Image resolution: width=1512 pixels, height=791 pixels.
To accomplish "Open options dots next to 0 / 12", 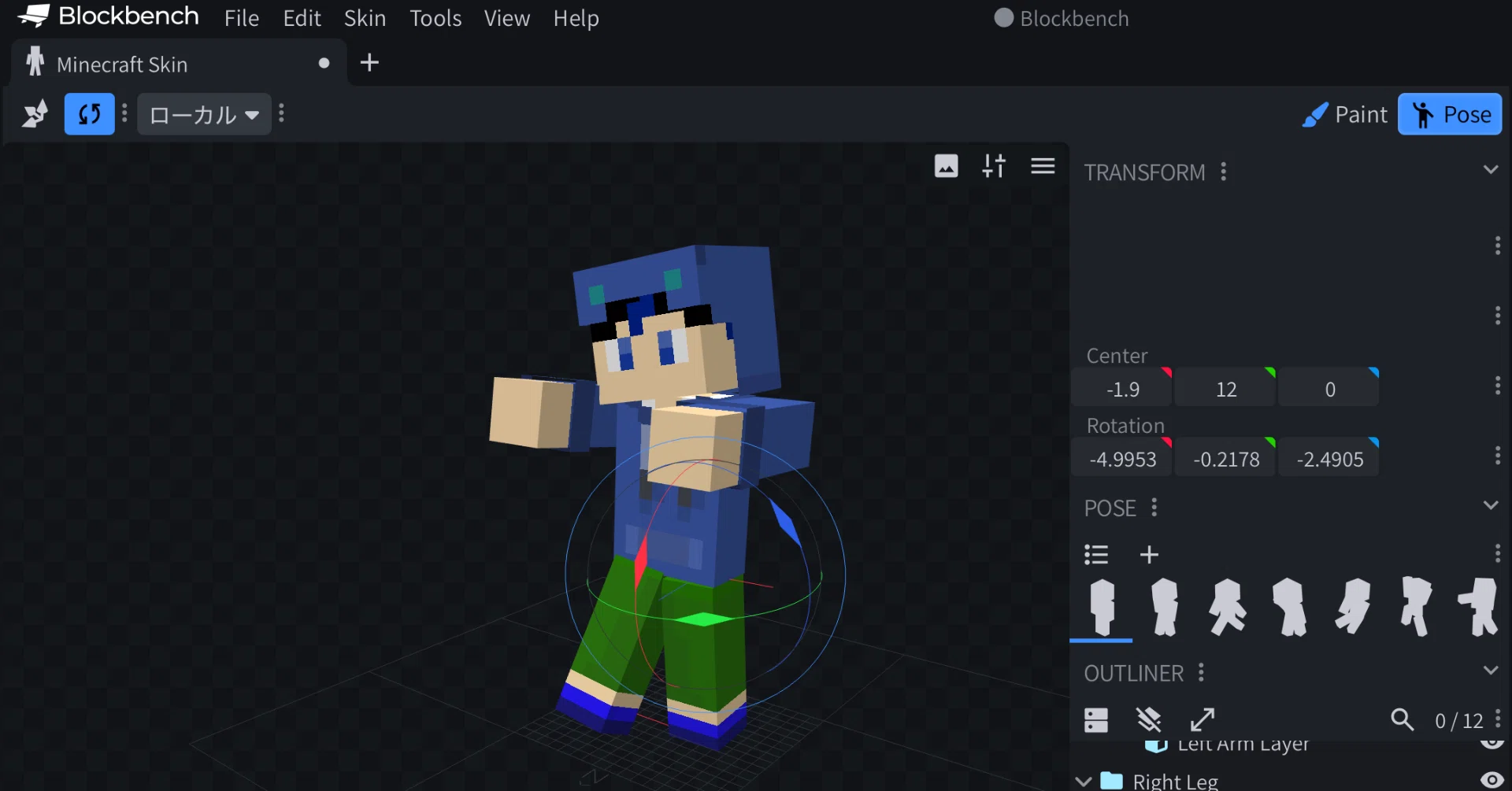I will click(1497, 719).
